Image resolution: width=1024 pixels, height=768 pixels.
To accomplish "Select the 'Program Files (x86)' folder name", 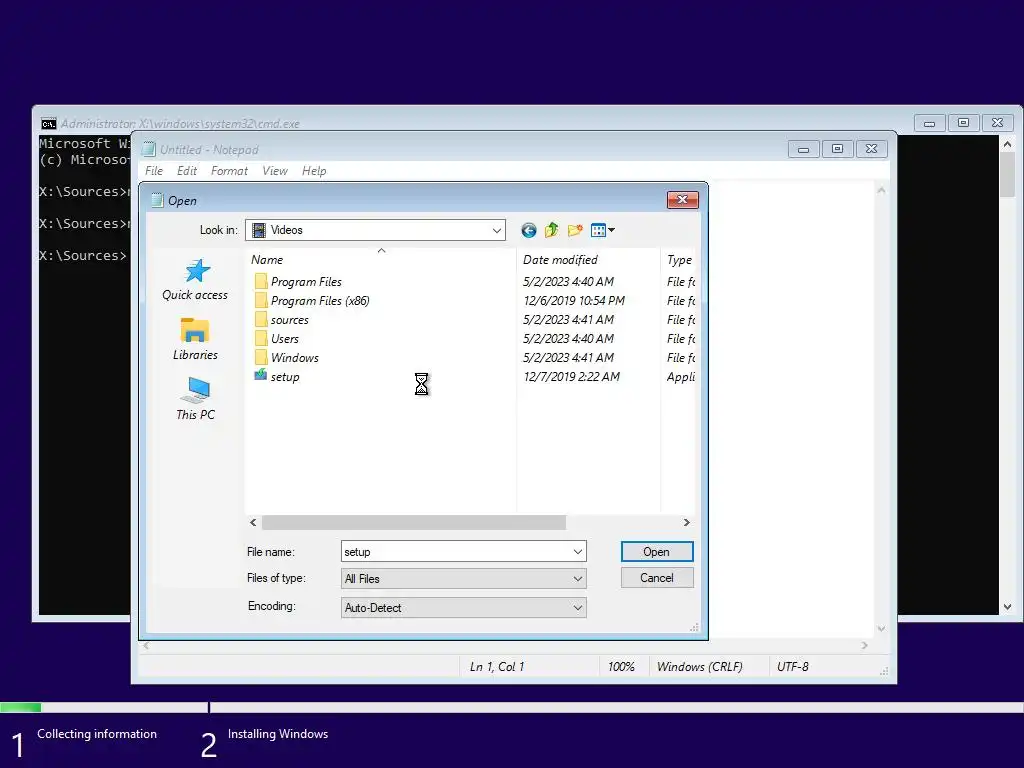I will tap(320, 300).
